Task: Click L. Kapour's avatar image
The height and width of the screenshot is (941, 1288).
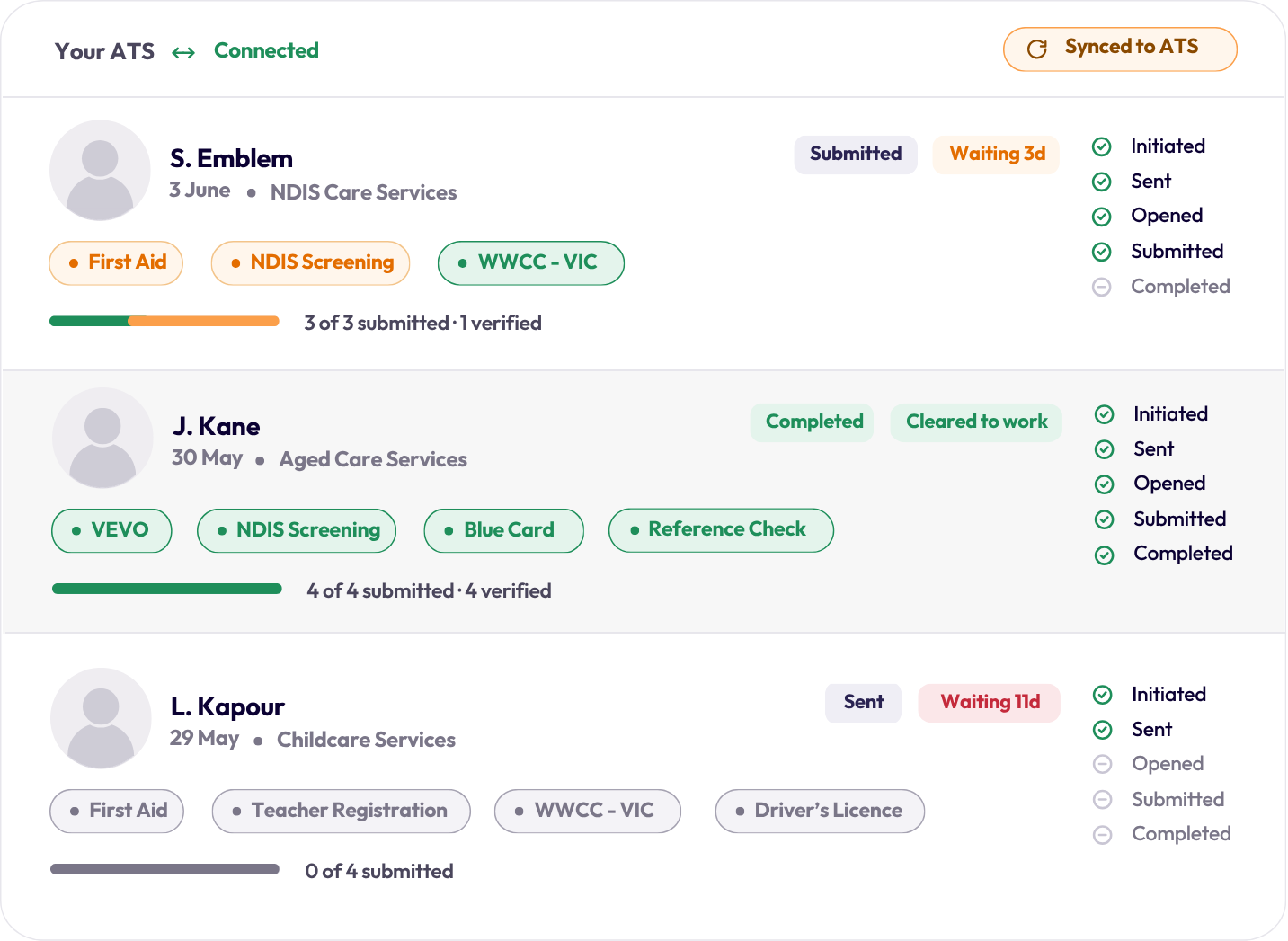Action: click(x=101, y=718)
